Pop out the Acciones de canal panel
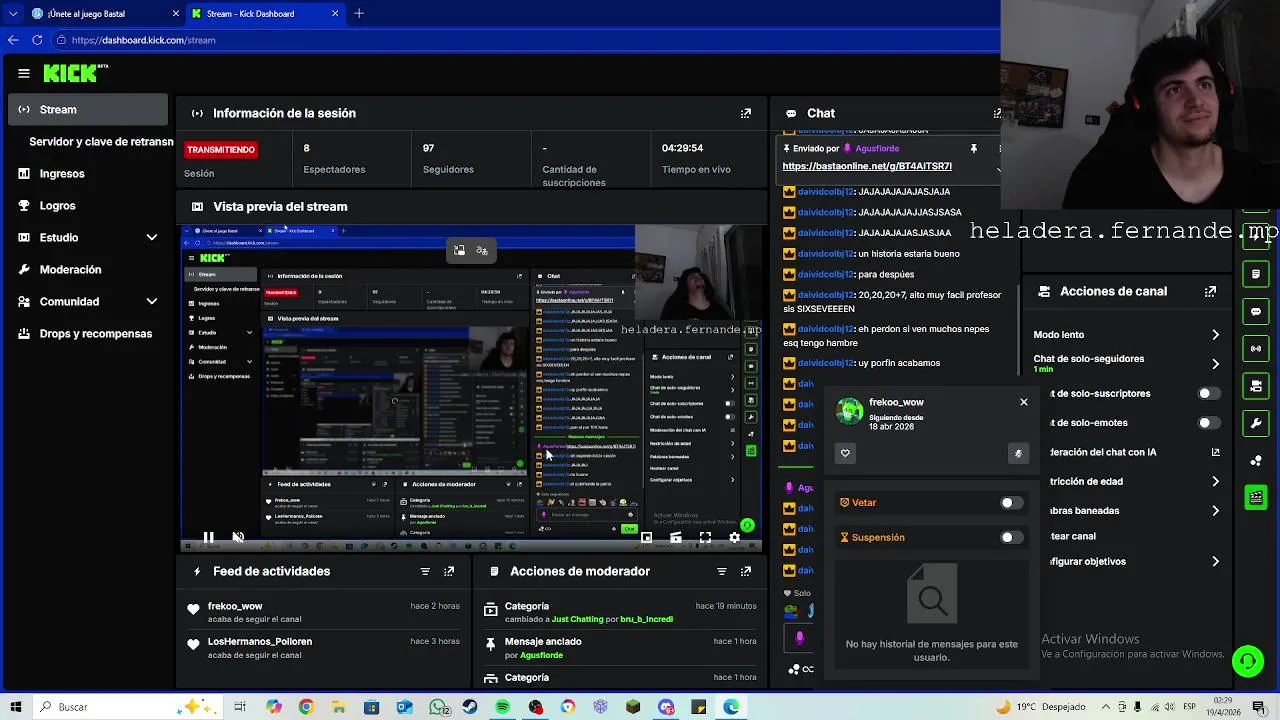1280x720 pixels. point(1210,291)
